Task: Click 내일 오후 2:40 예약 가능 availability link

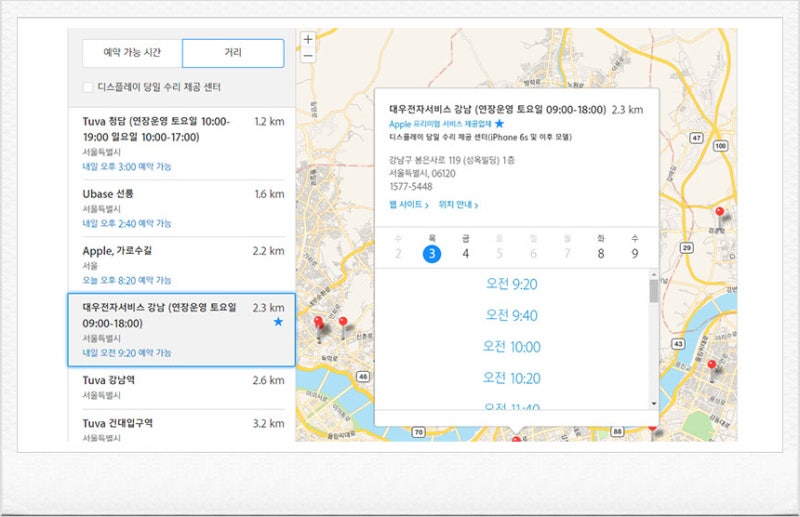Action: pos(127,224)
